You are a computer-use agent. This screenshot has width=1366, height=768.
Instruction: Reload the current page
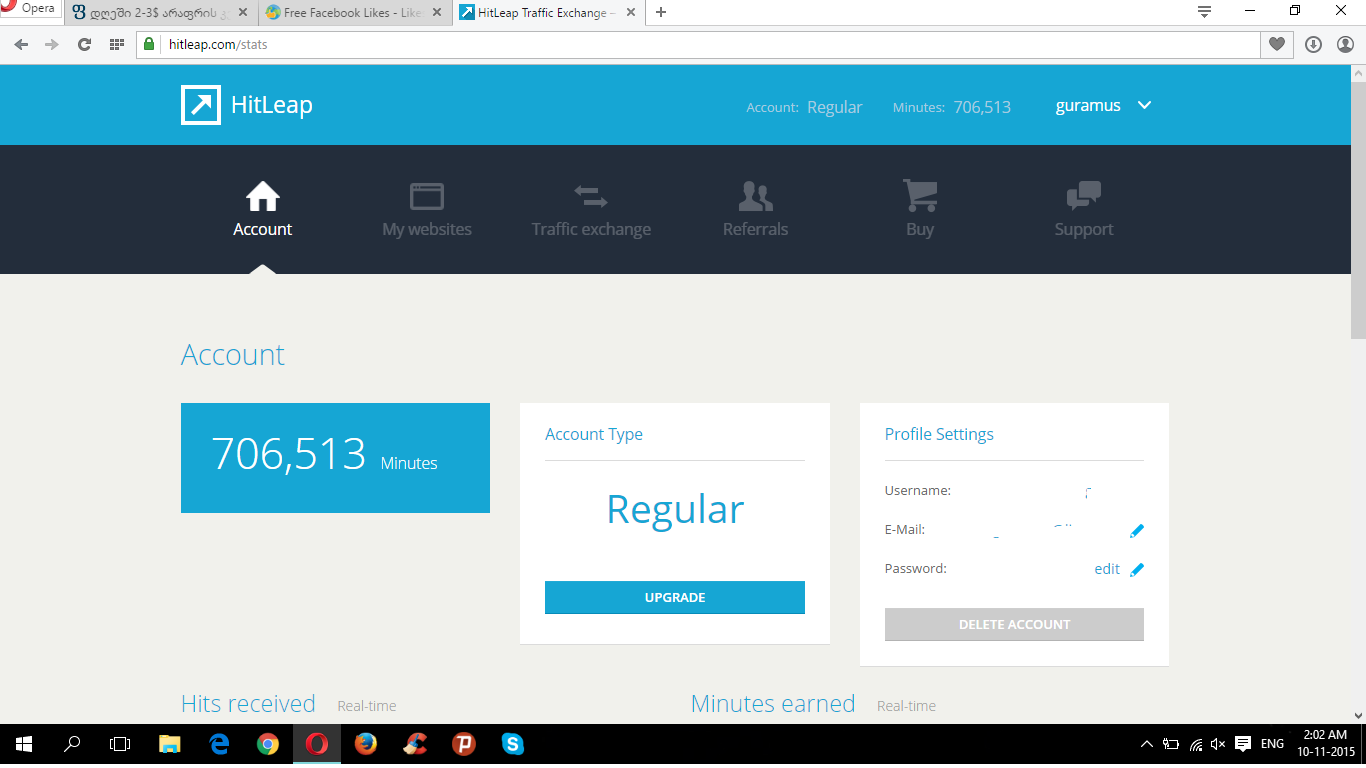[84, 45]
